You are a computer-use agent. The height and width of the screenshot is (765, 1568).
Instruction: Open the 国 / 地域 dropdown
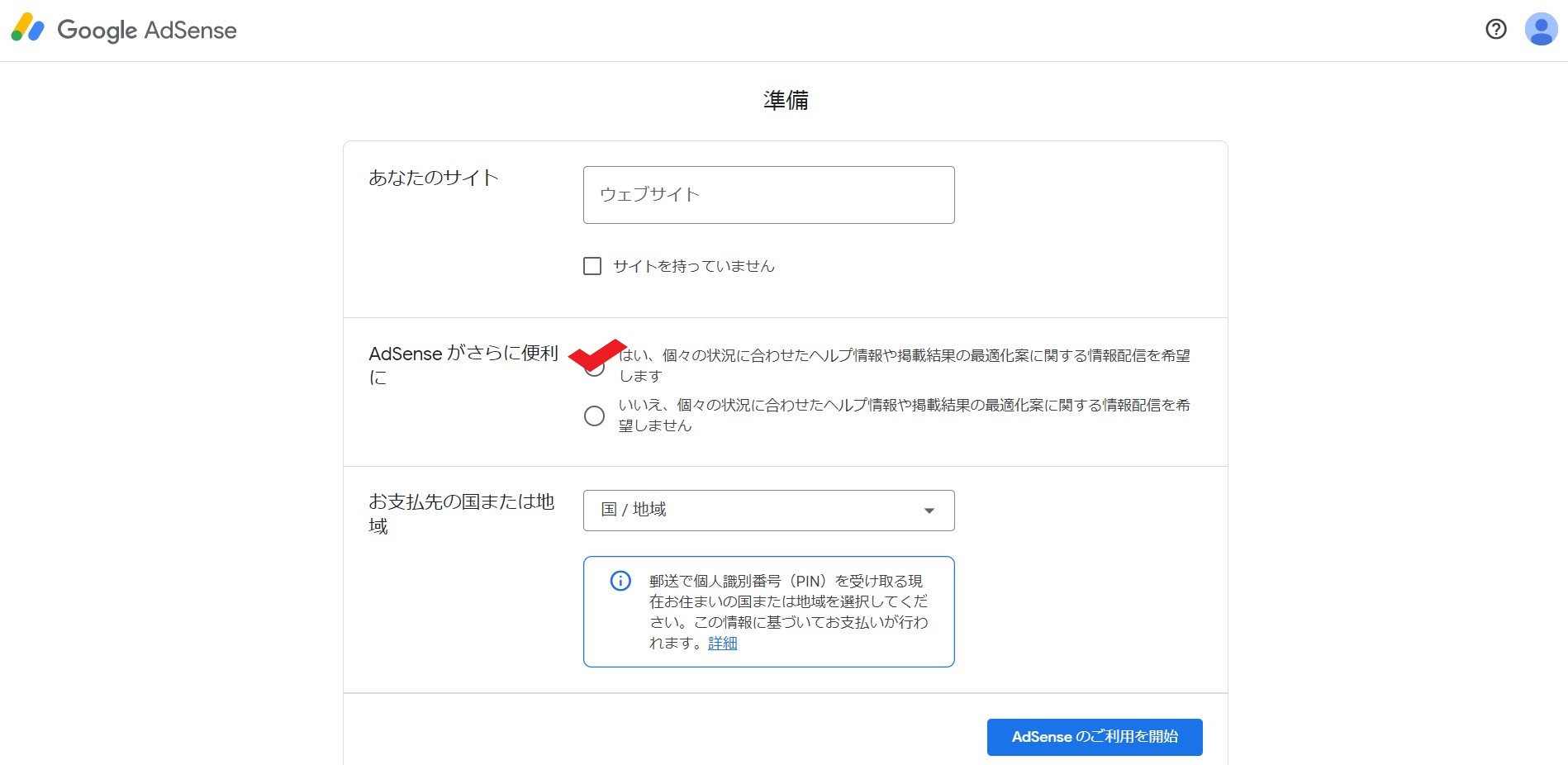[768, 511]
